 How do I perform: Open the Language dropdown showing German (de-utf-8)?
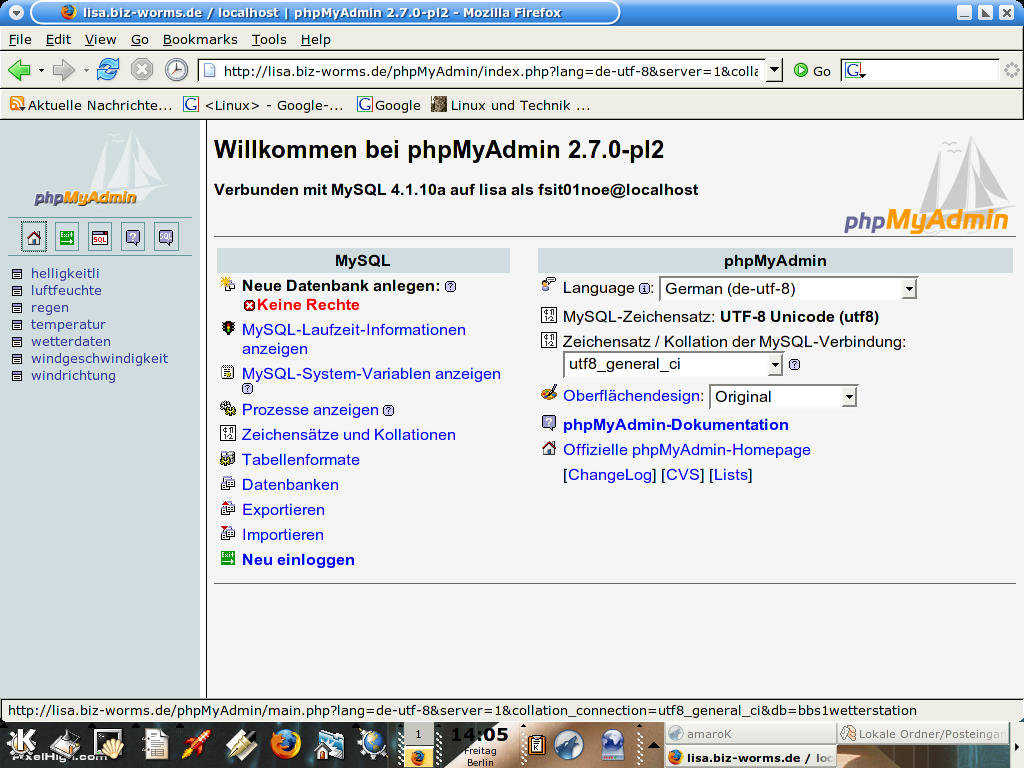(x=788, y=289)
